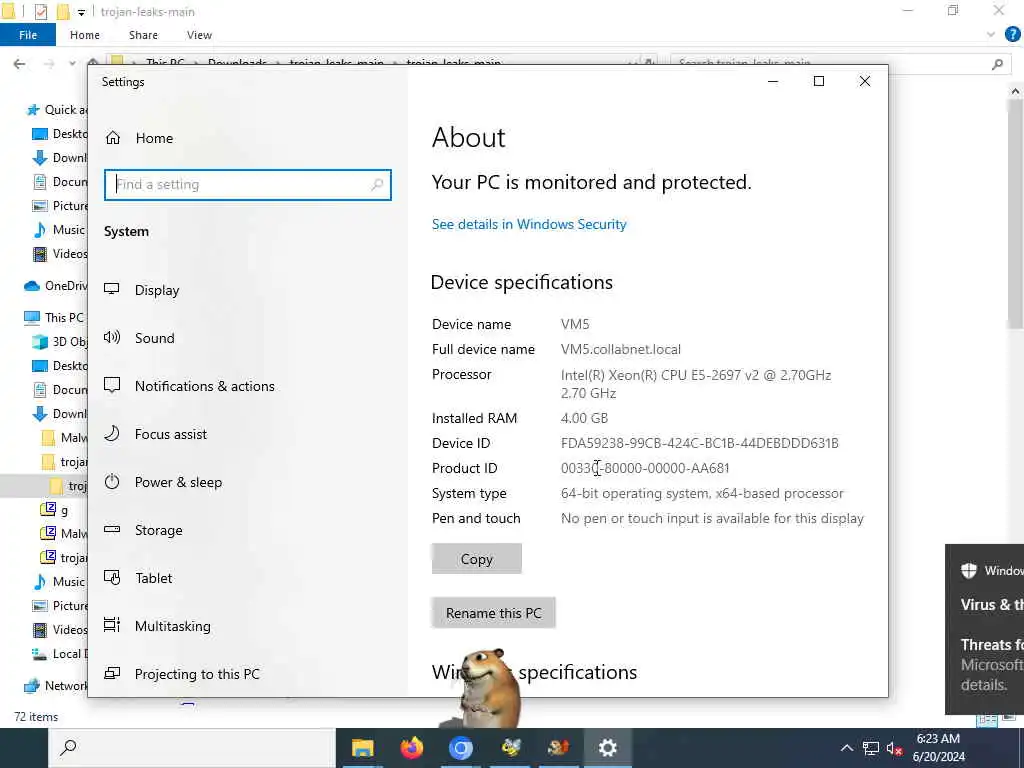The image size is (1024, 768).
Task: Switch to details view icon in Explorer status bar
Action: (986, 720)
